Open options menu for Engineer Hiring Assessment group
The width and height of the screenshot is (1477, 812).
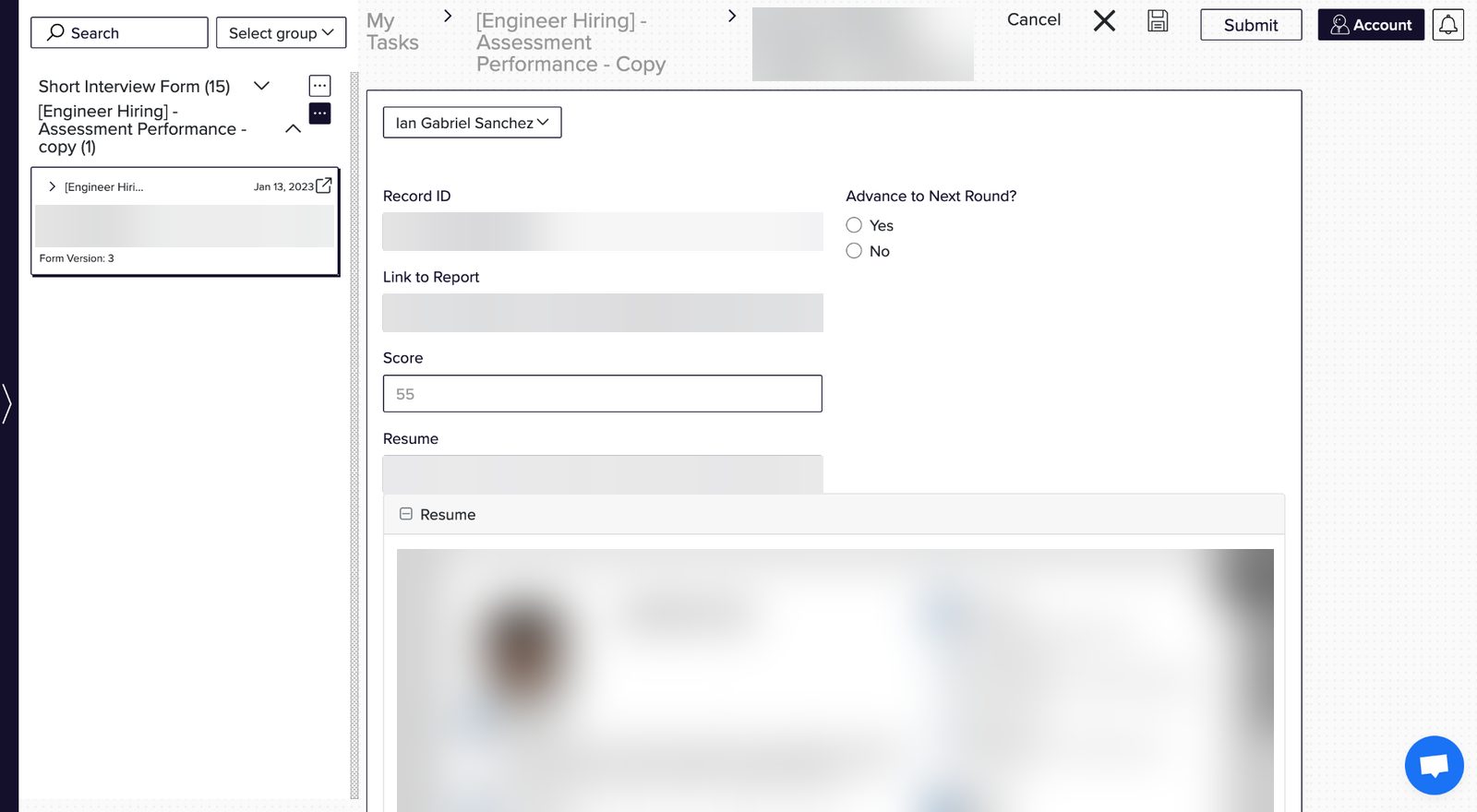point(319,113)
